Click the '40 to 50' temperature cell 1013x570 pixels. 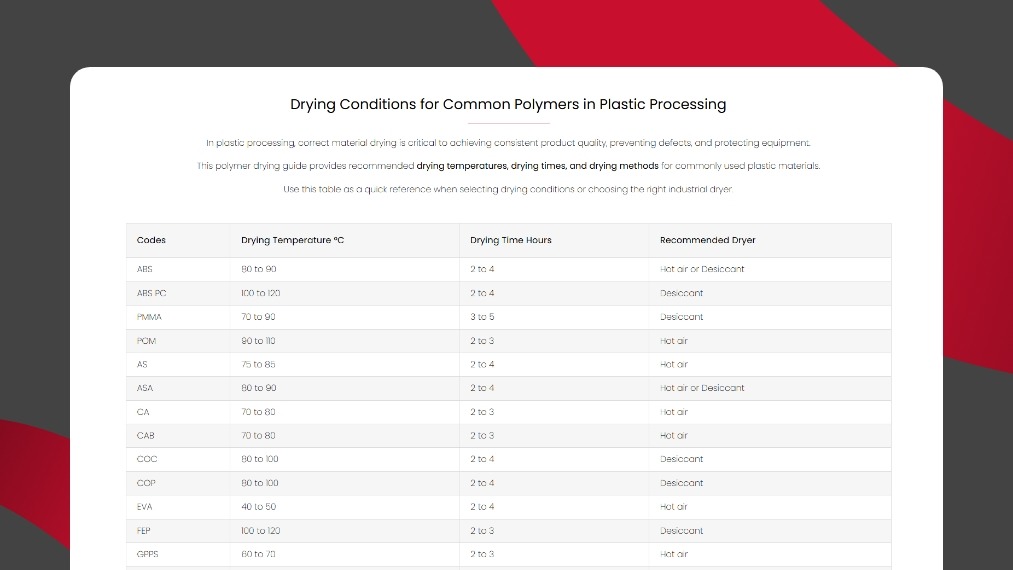pos(258,507)
